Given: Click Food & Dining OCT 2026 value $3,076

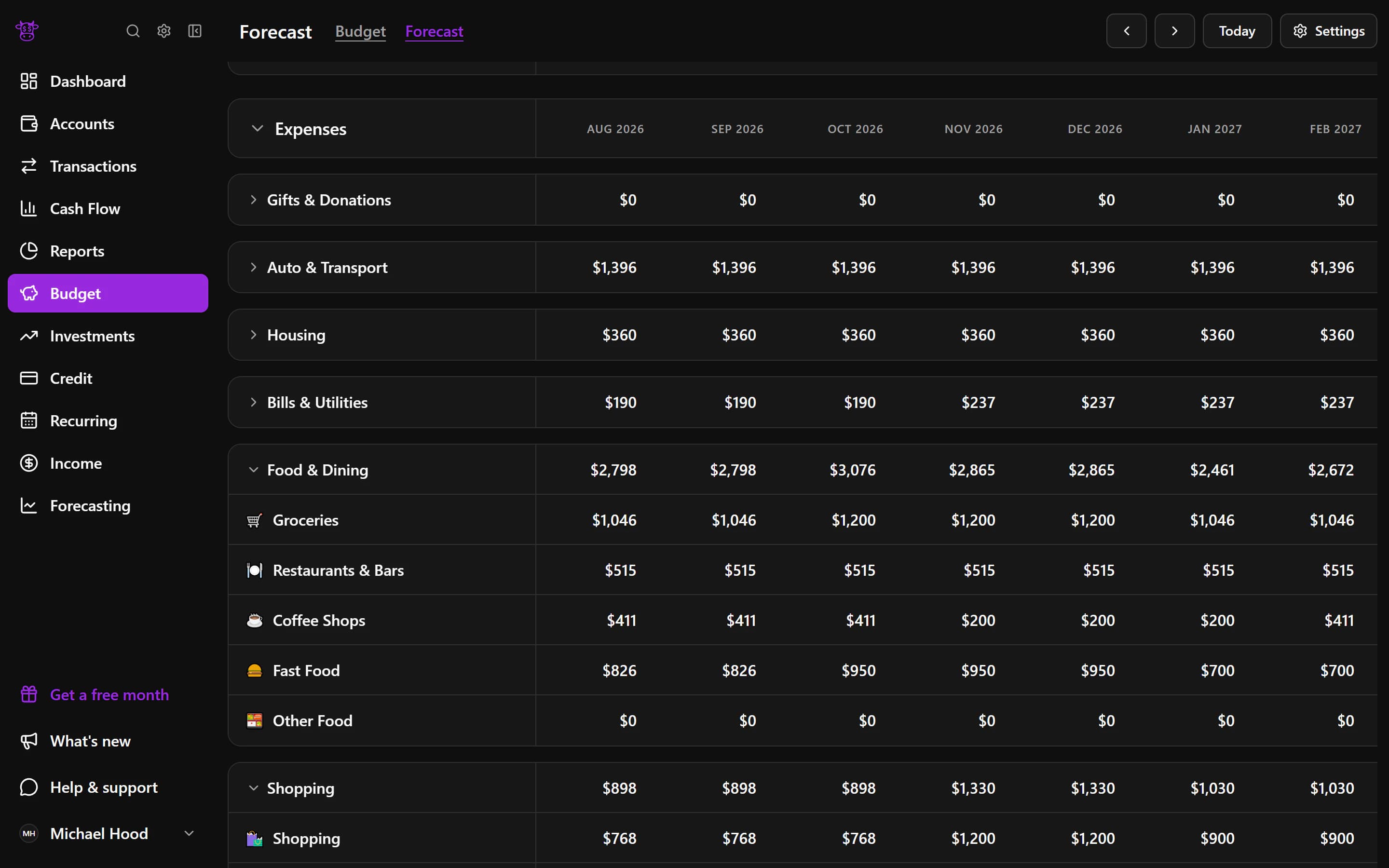Looking at the screenshot, I should [x=852, y=470].
